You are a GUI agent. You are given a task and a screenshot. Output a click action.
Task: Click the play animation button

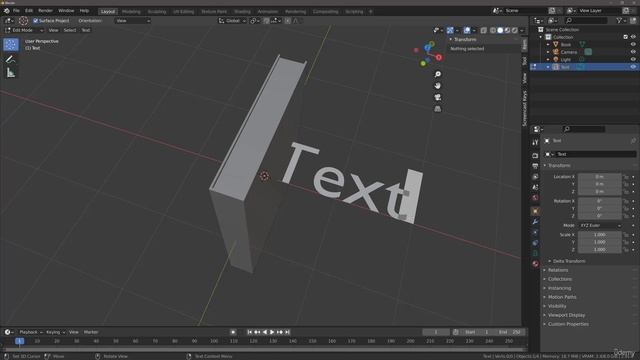tap(272, 332)
